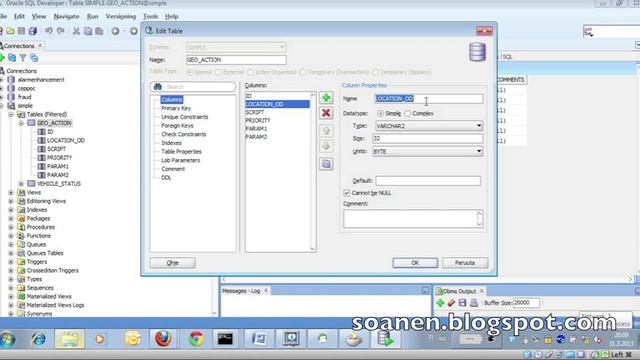The height and width of the screenshot is (360, 640).
Task: Click the Copy Column icon below arrows
Action: coord(326,164)
